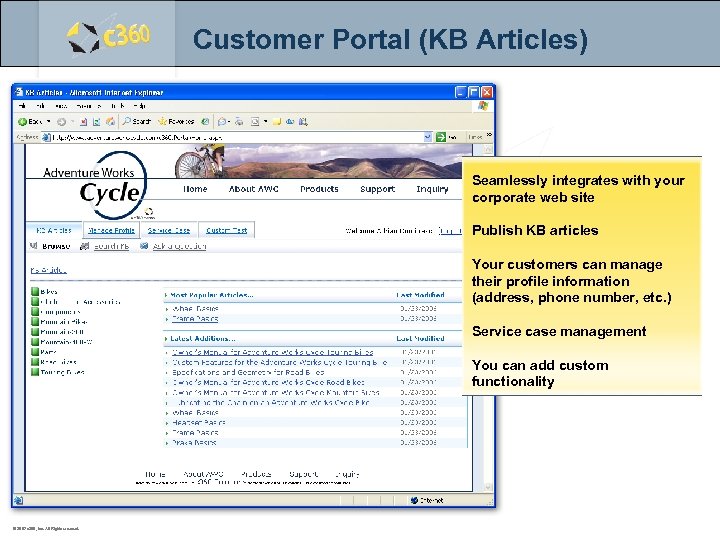This screenshot has width=720, height=540.
Task: Open Wheel Basics under Most Popular Articles
Action: 195,309
